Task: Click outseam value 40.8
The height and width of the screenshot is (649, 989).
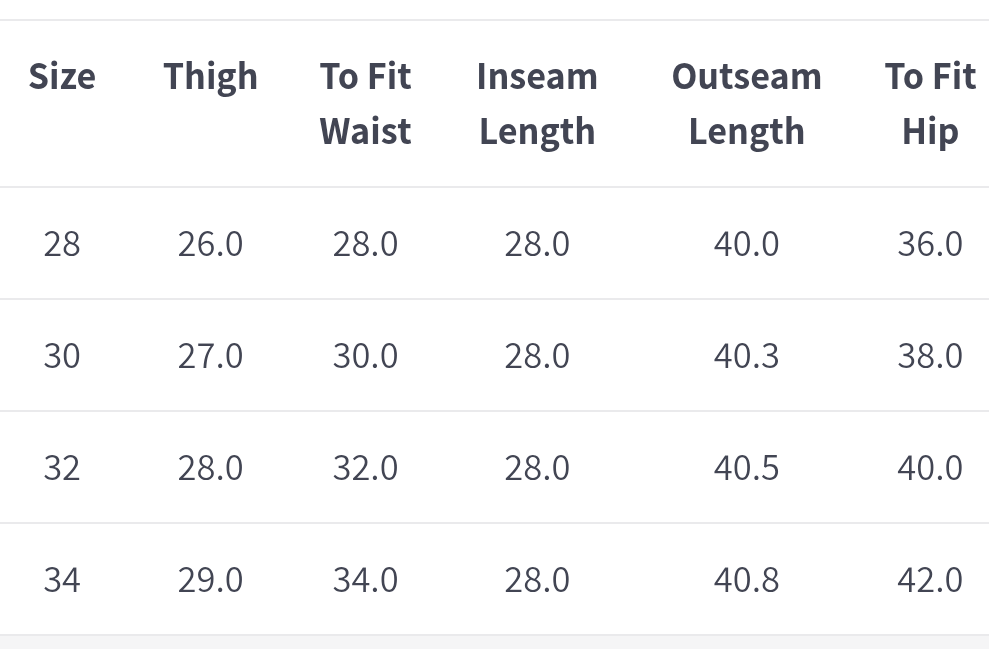Action: point(746,580)
